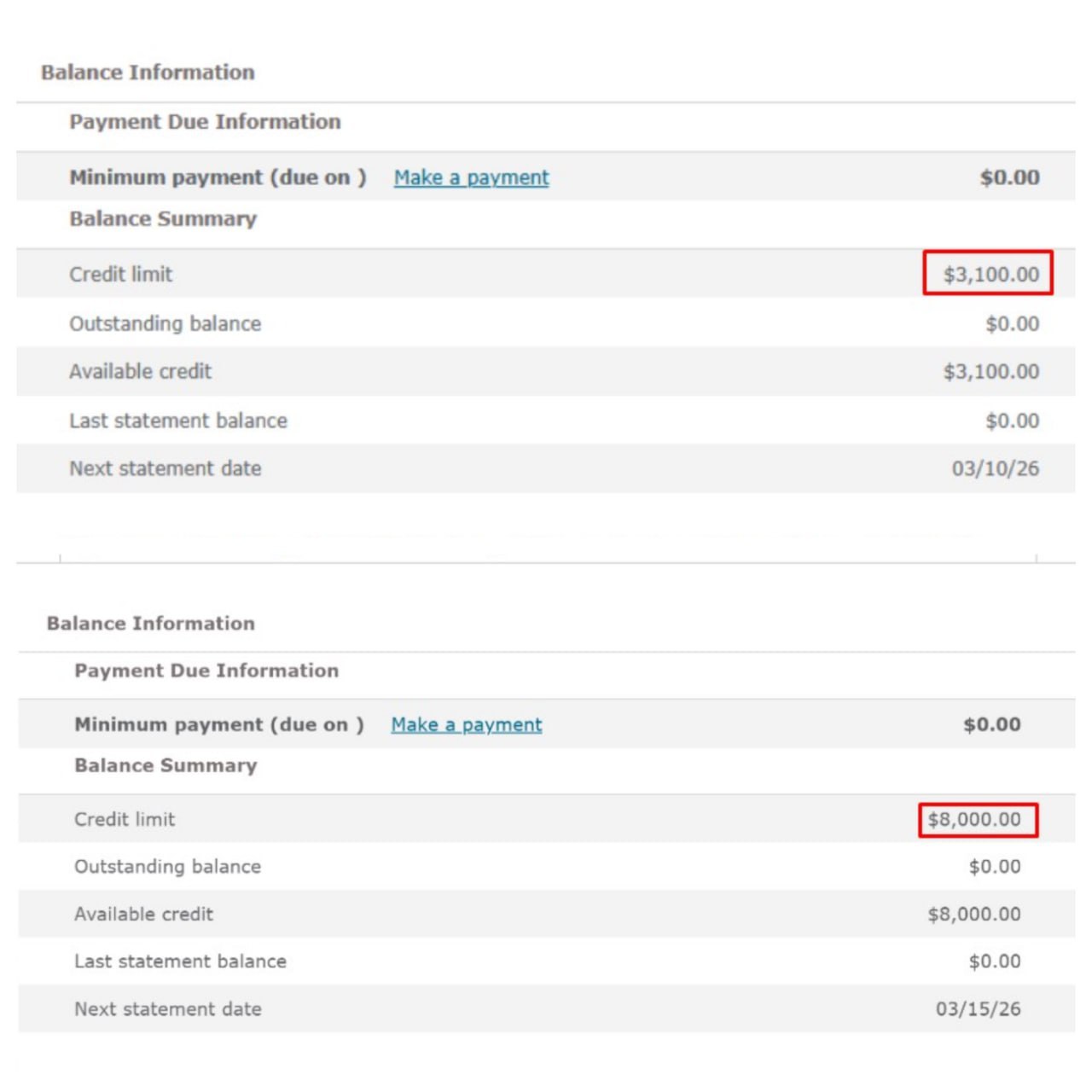
Task: Click the second Balance Information heading
Action: point(151,624)
